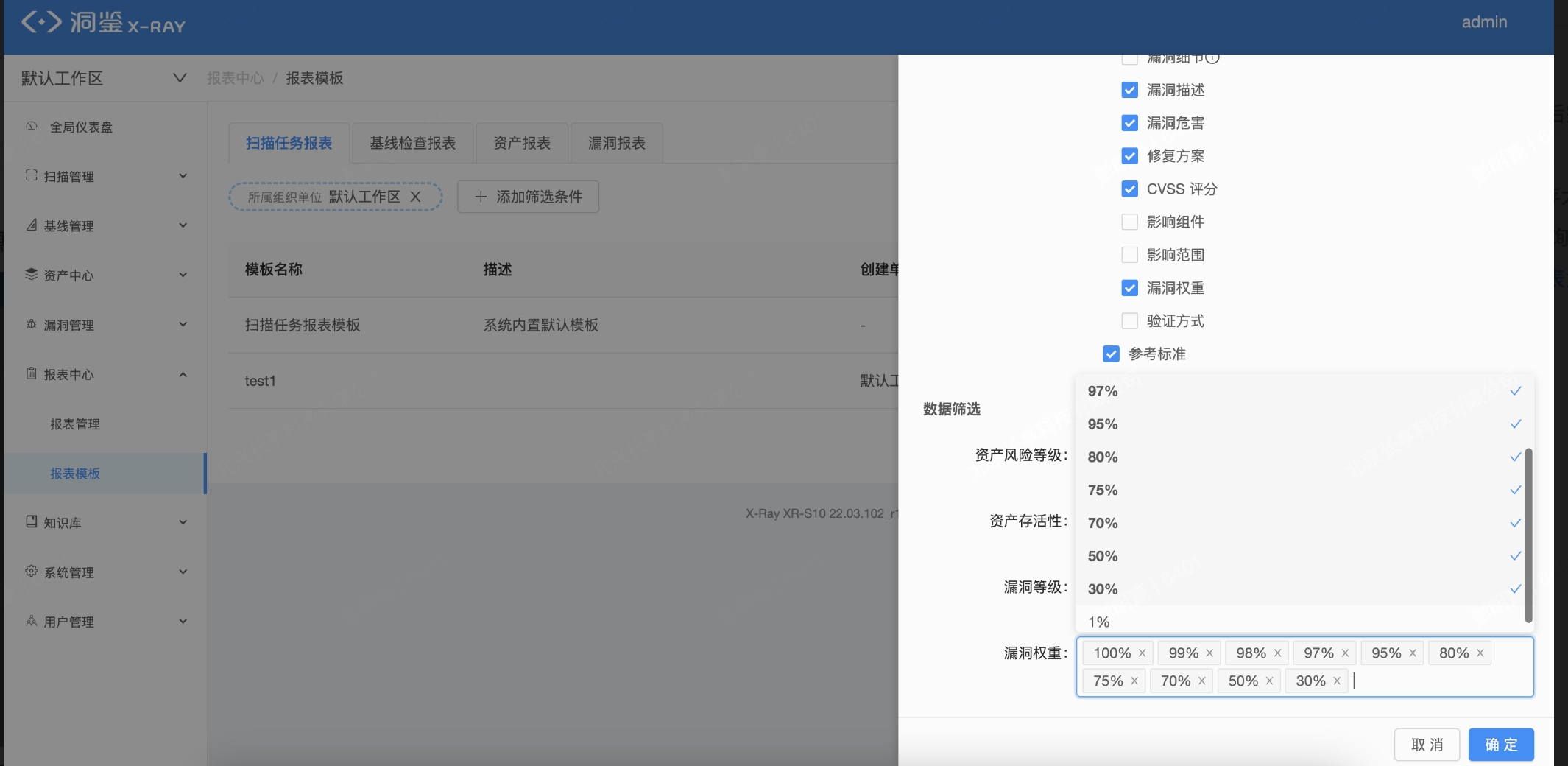Viewport: 1568px width, 766px height.
Task: Click the knowledge base book icon
Action: (x=32, y=522)
